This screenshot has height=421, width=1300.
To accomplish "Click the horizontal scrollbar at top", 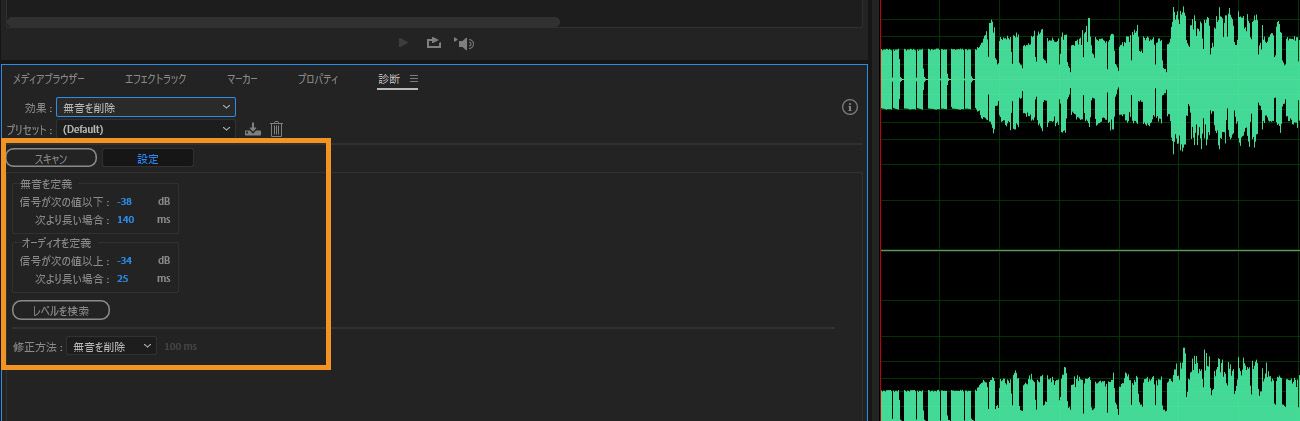I will click(x=282, y=21).
